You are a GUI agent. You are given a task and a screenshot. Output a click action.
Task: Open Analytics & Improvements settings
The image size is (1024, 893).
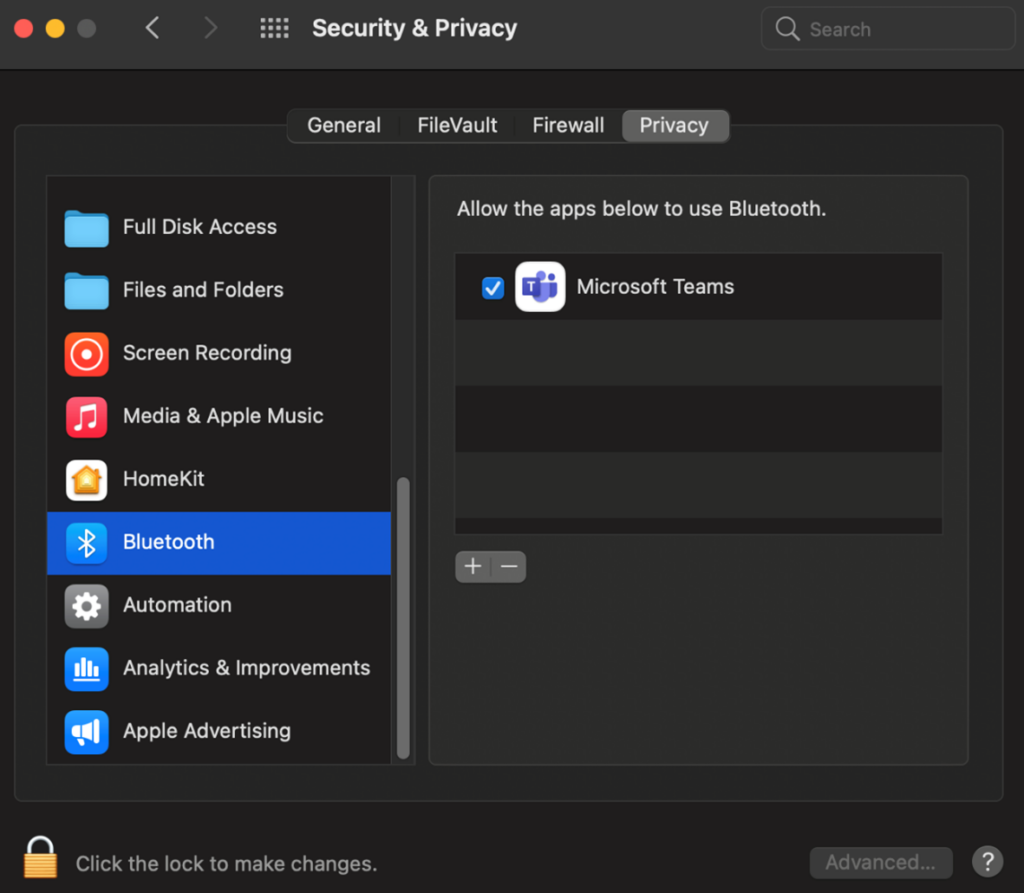[x=245, y=669]
